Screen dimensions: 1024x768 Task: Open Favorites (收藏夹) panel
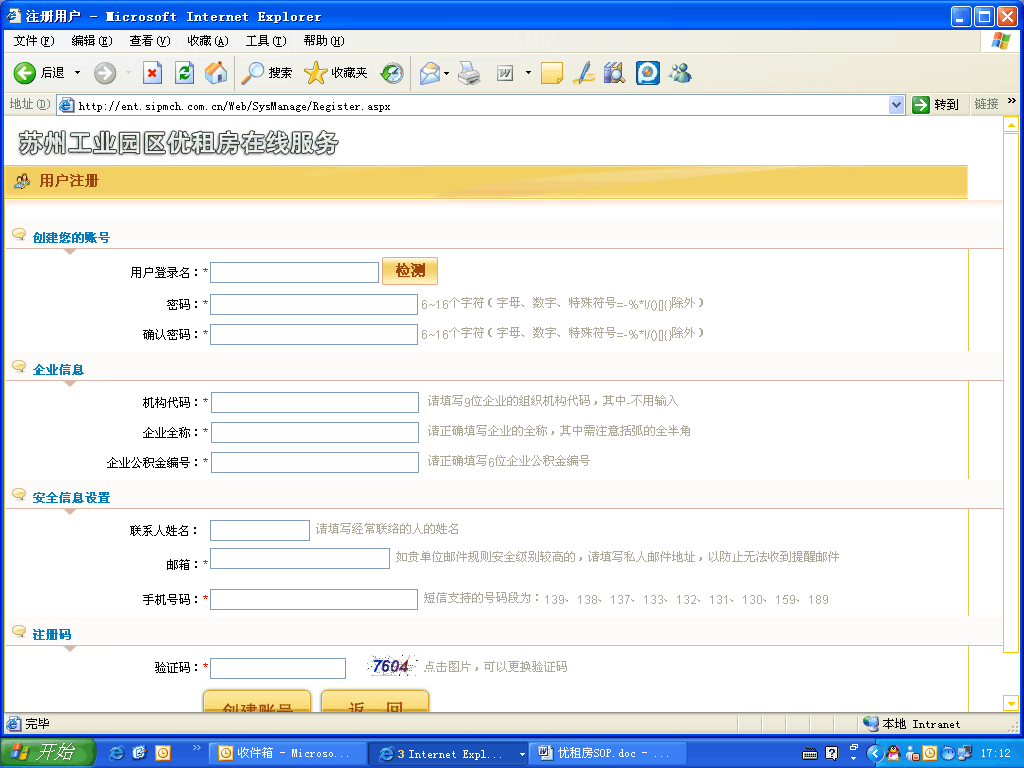336,73
